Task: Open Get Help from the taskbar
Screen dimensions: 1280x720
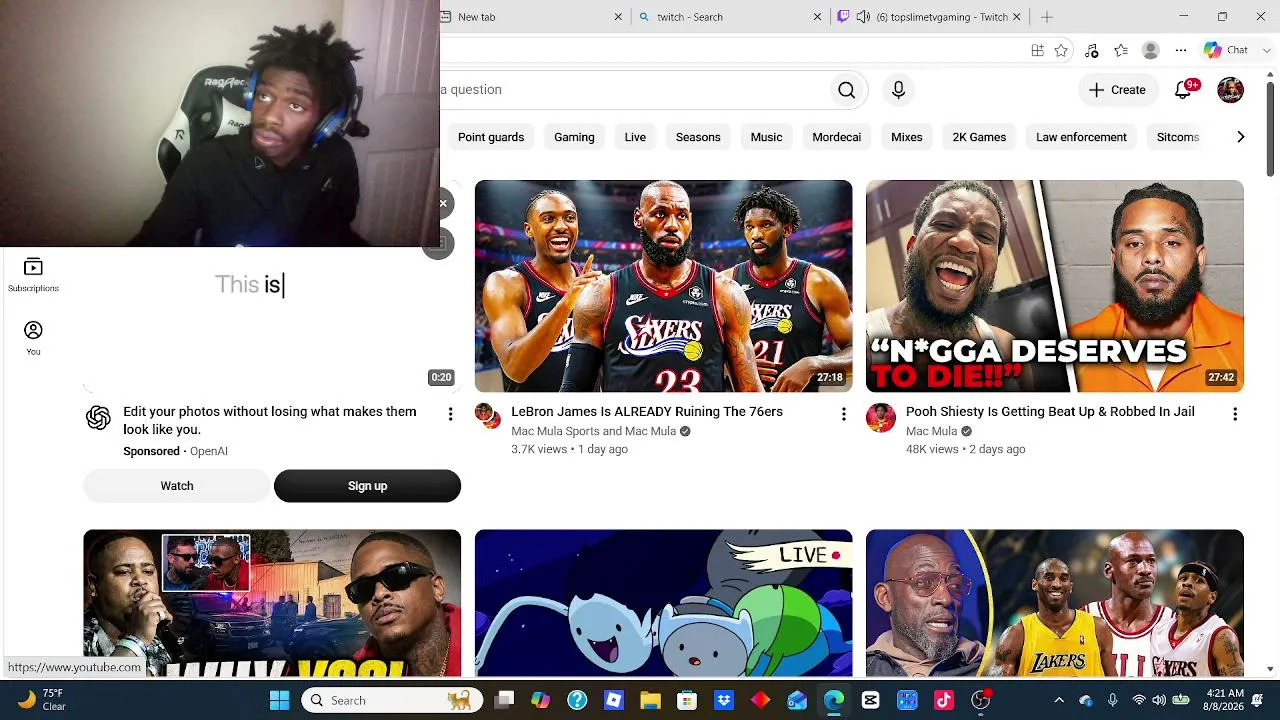Action: tap(577, 700)
